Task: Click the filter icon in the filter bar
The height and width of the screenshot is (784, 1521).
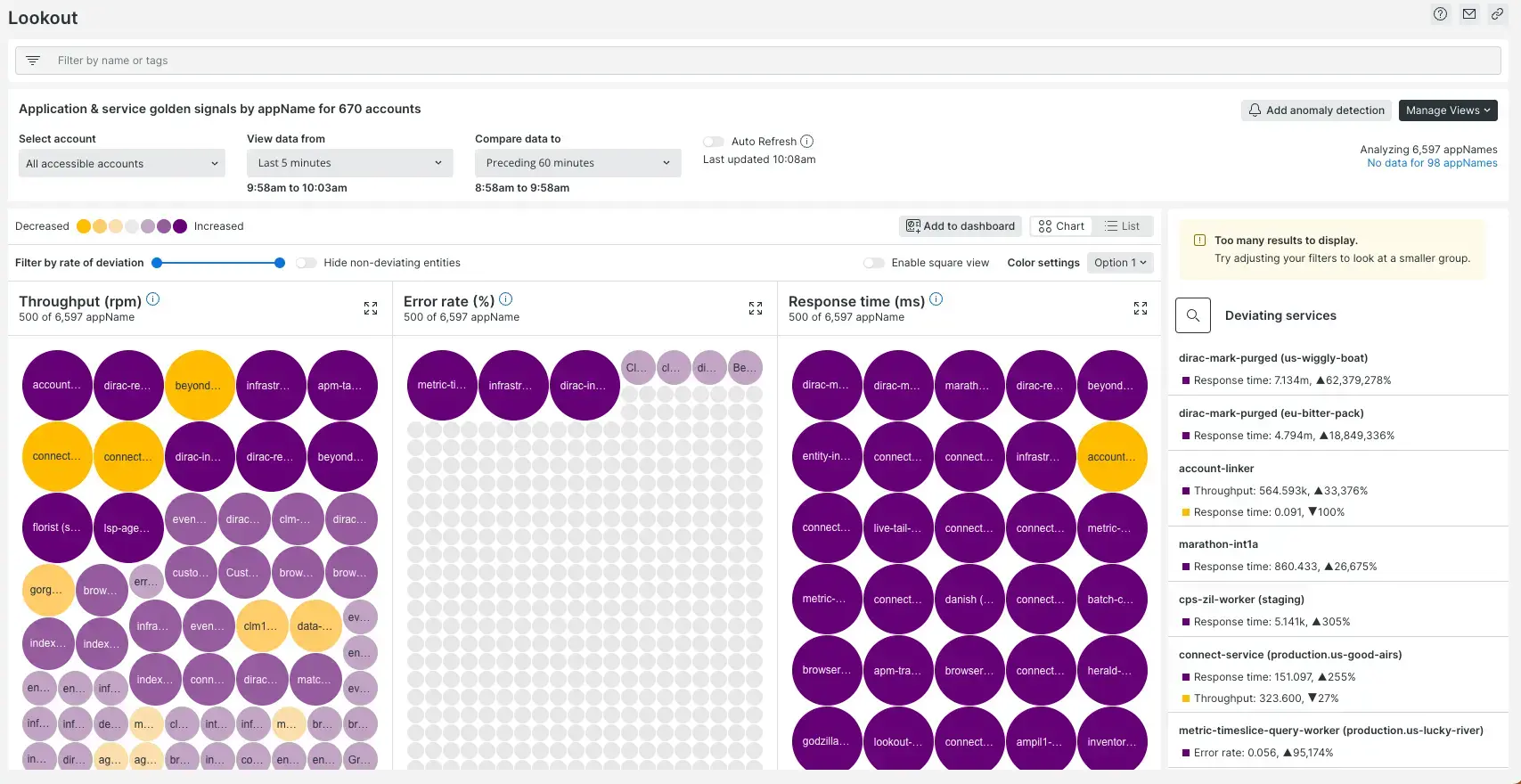Action: click(33, 61)
